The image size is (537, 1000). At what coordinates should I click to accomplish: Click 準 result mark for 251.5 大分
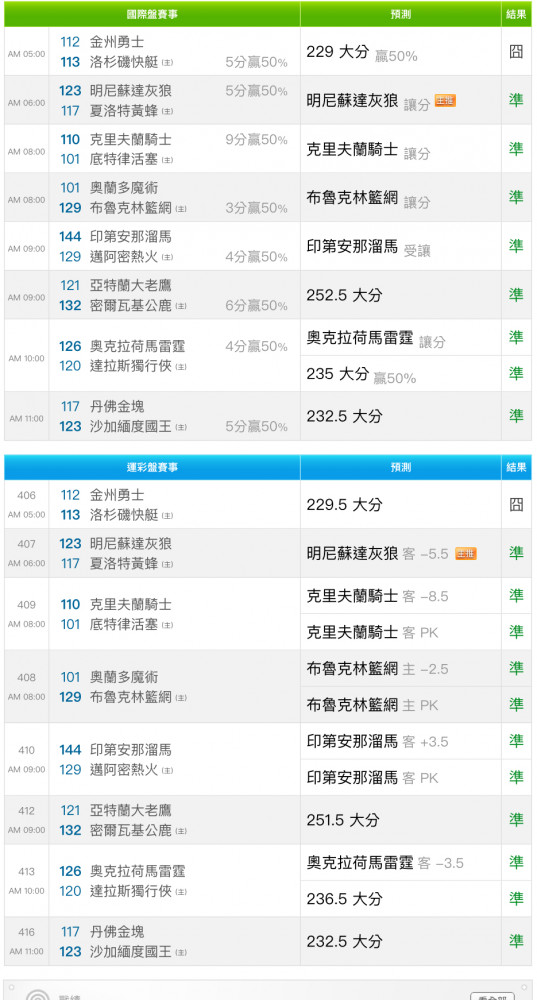click(516, 820)
